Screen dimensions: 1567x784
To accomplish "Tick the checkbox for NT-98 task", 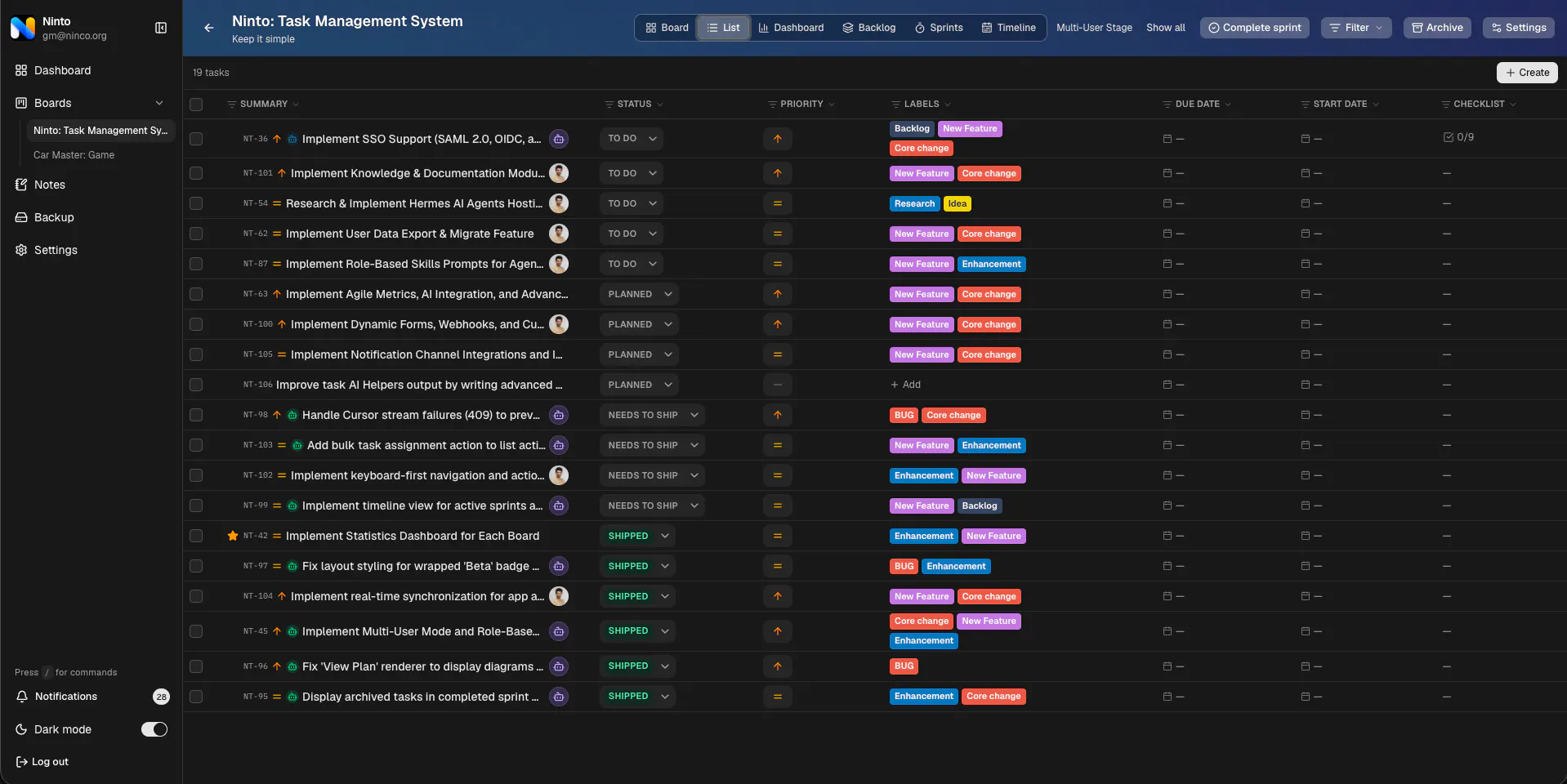I will coord(196,415).
